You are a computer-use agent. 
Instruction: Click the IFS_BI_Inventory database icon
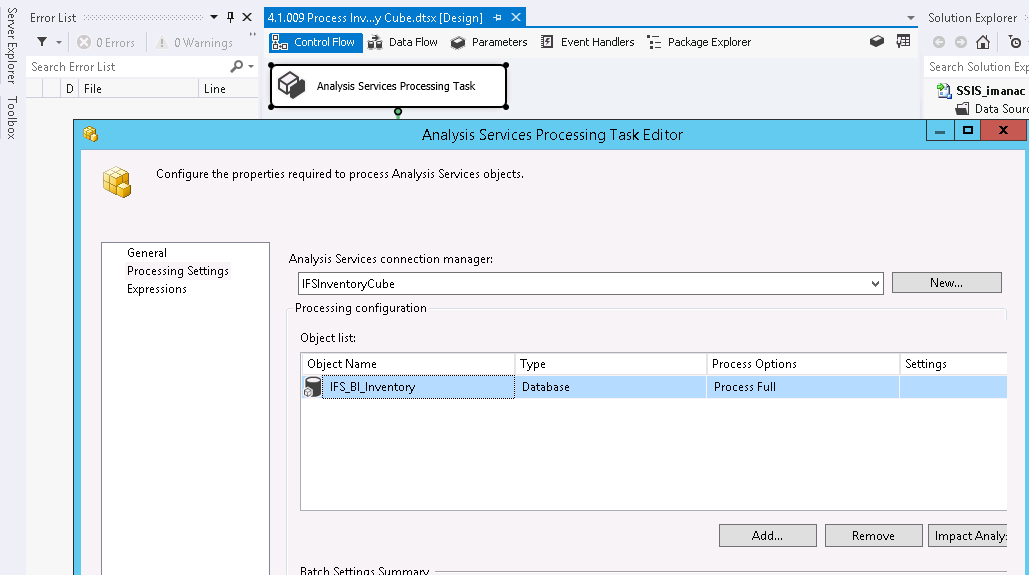coord(313,387)
